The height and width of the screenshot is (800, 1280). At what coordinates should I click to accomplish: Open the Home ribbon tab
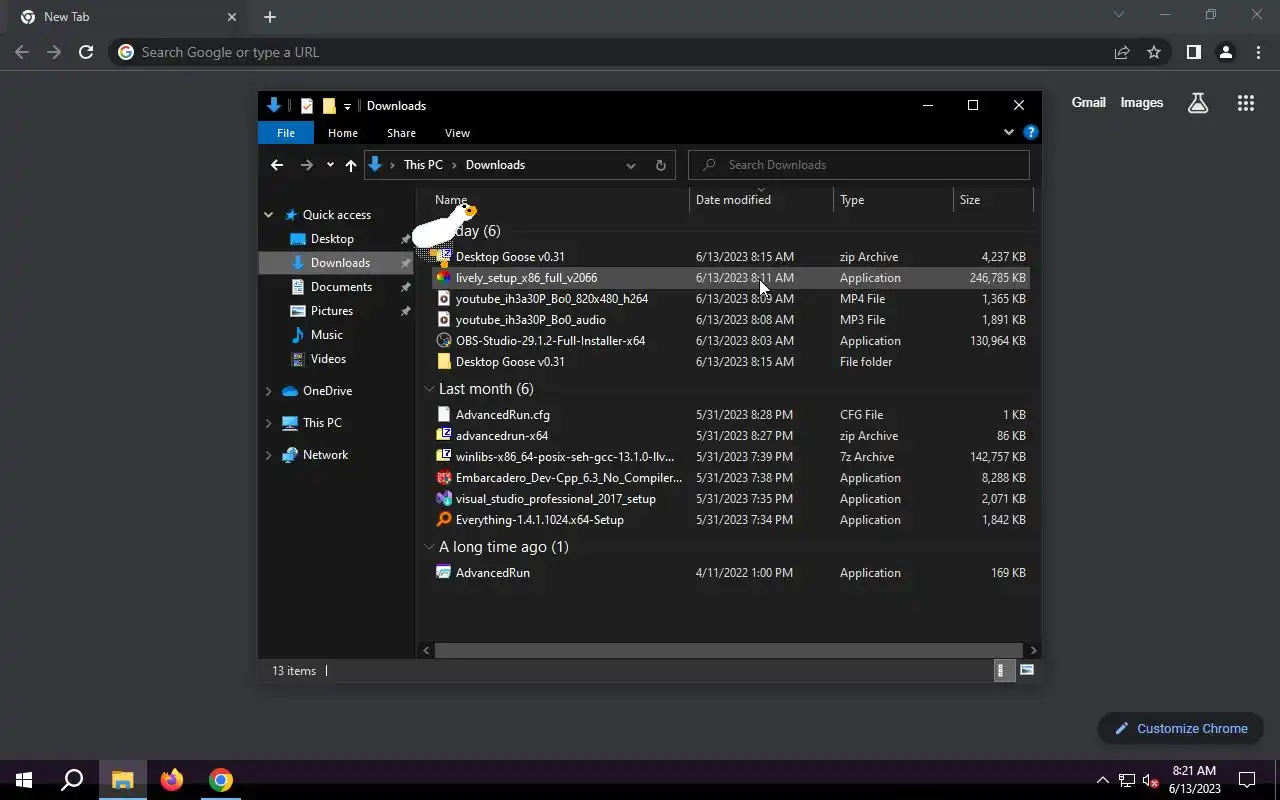pyautogui.click(x=343, y=133)
